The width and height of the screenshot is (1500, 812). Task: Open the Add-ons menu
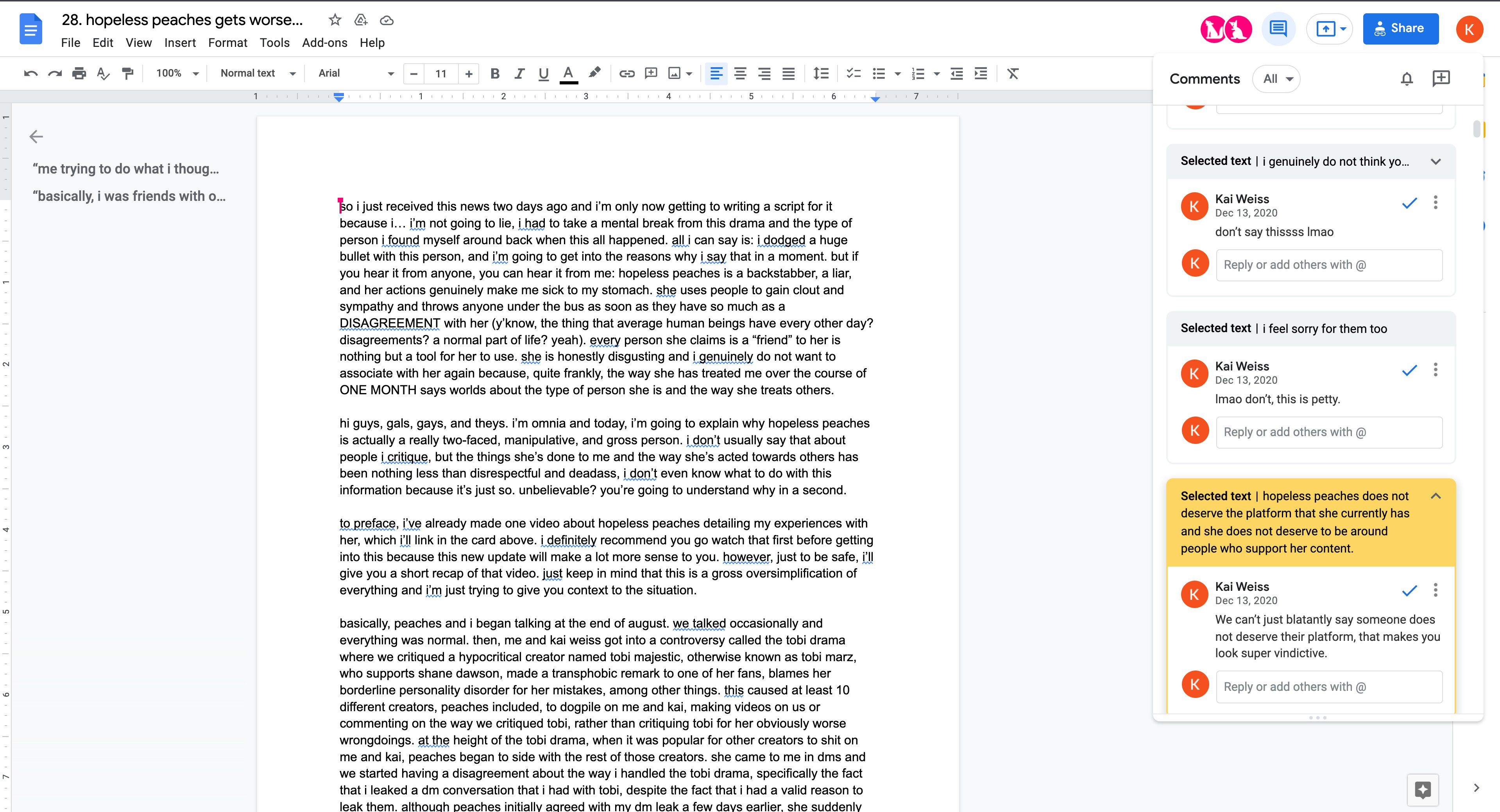point(324,43)
